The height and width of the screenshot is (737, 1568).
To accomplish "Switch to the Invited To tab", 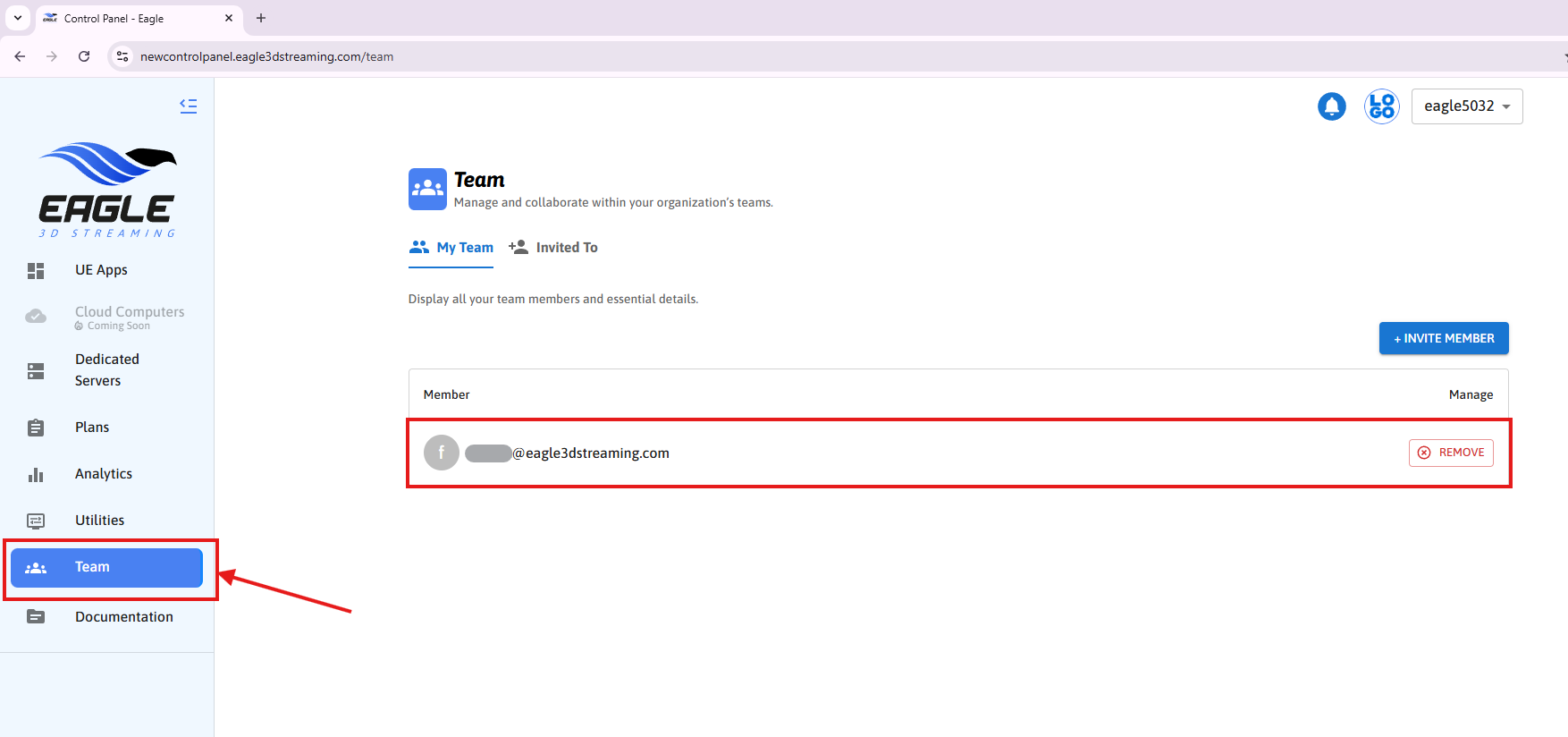I will [553, 248].
